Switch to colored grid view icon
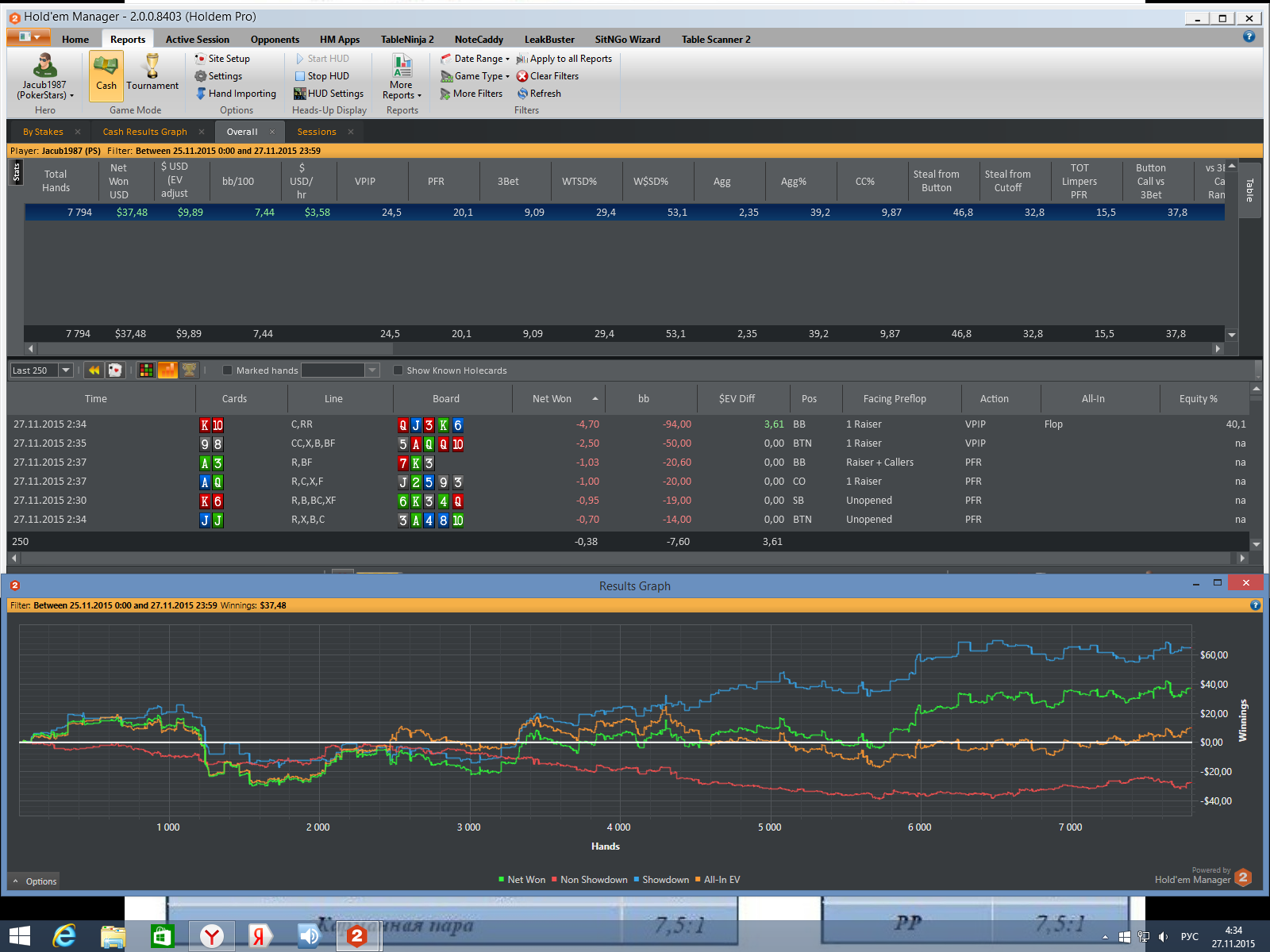Image resolution: width=1270 pixels, height=952 pixels. pos(146,370)
